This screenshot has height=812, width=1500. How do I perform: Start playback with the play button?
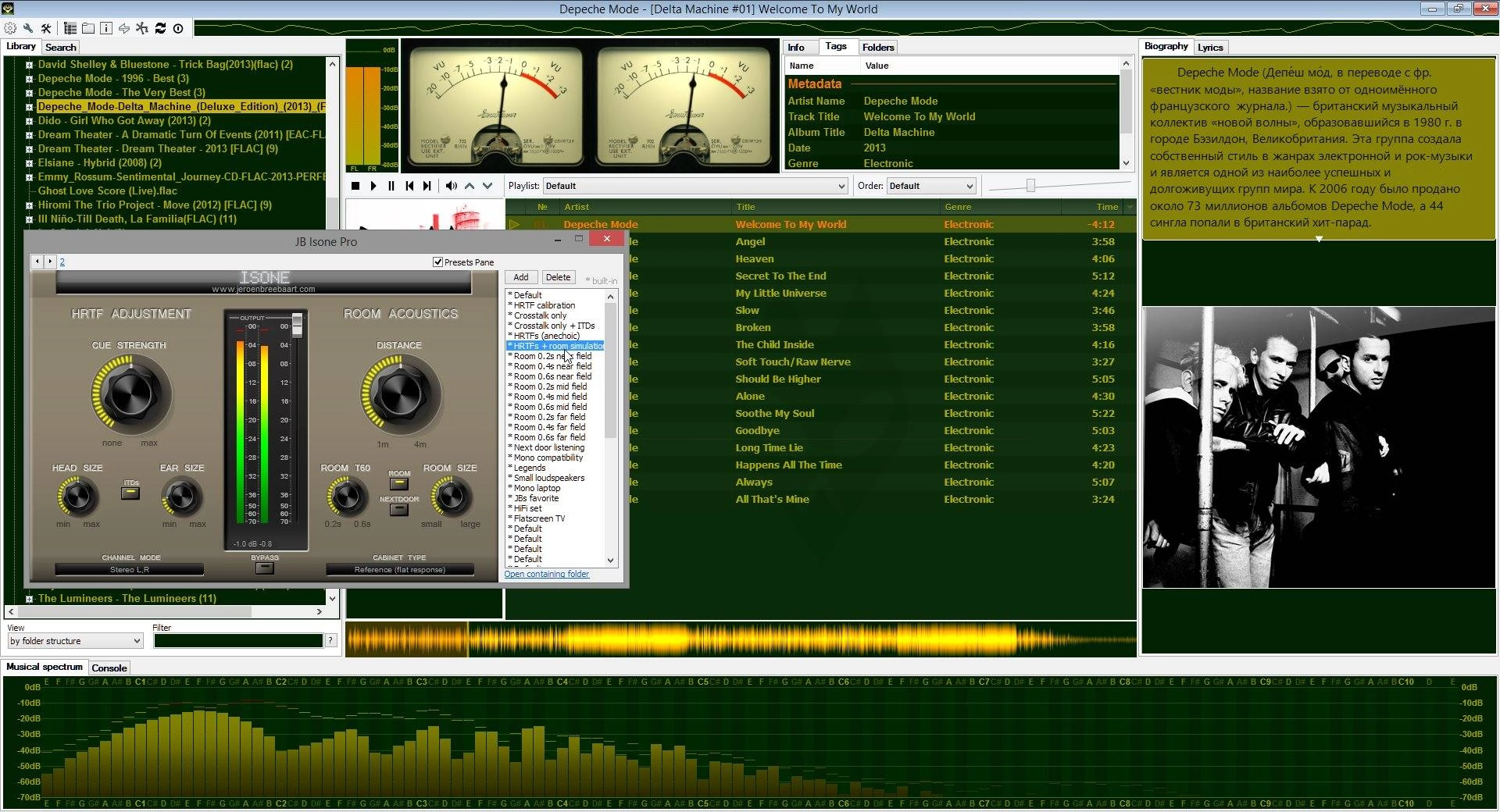point(373,186)
